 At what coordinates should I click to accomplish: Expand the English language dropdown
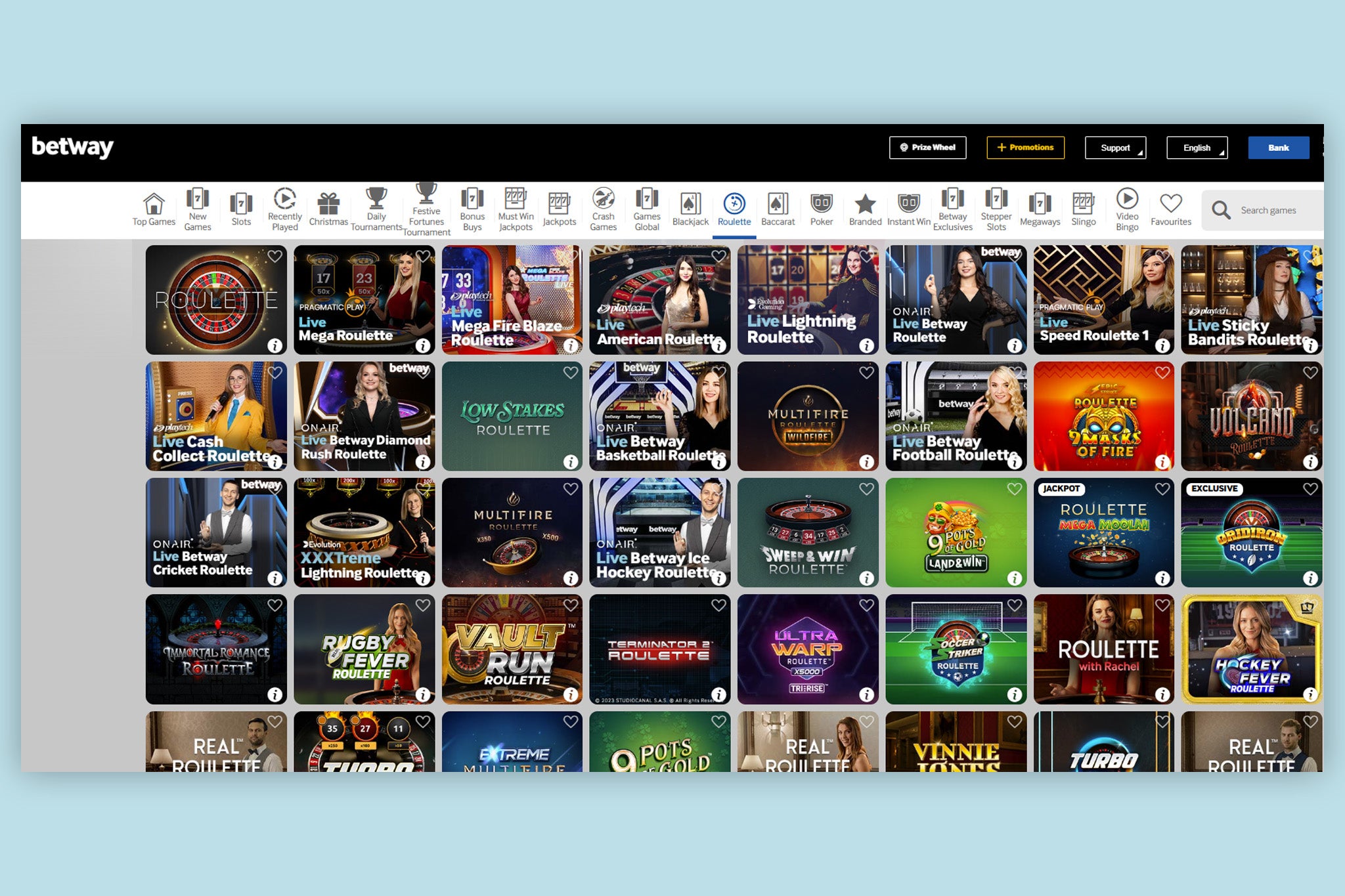pyautogui.click(x=1197, y=148)
